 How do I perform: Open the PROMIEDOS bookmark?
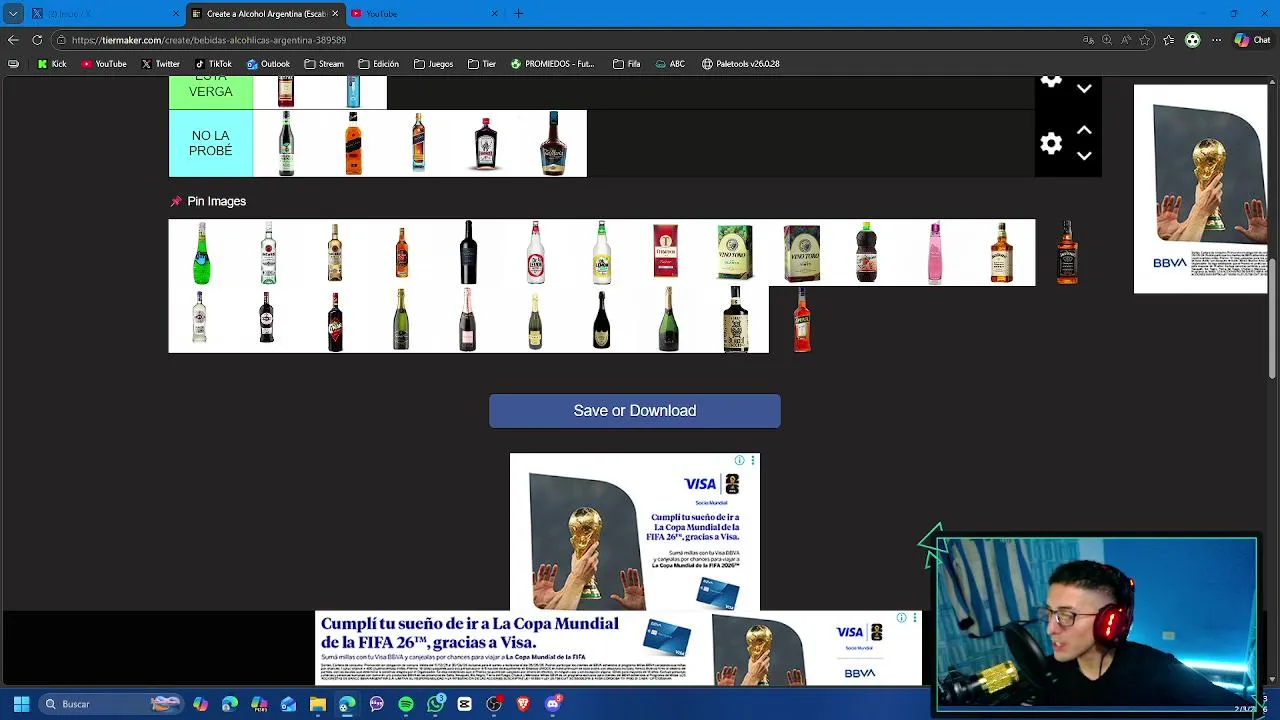point(552,64)
